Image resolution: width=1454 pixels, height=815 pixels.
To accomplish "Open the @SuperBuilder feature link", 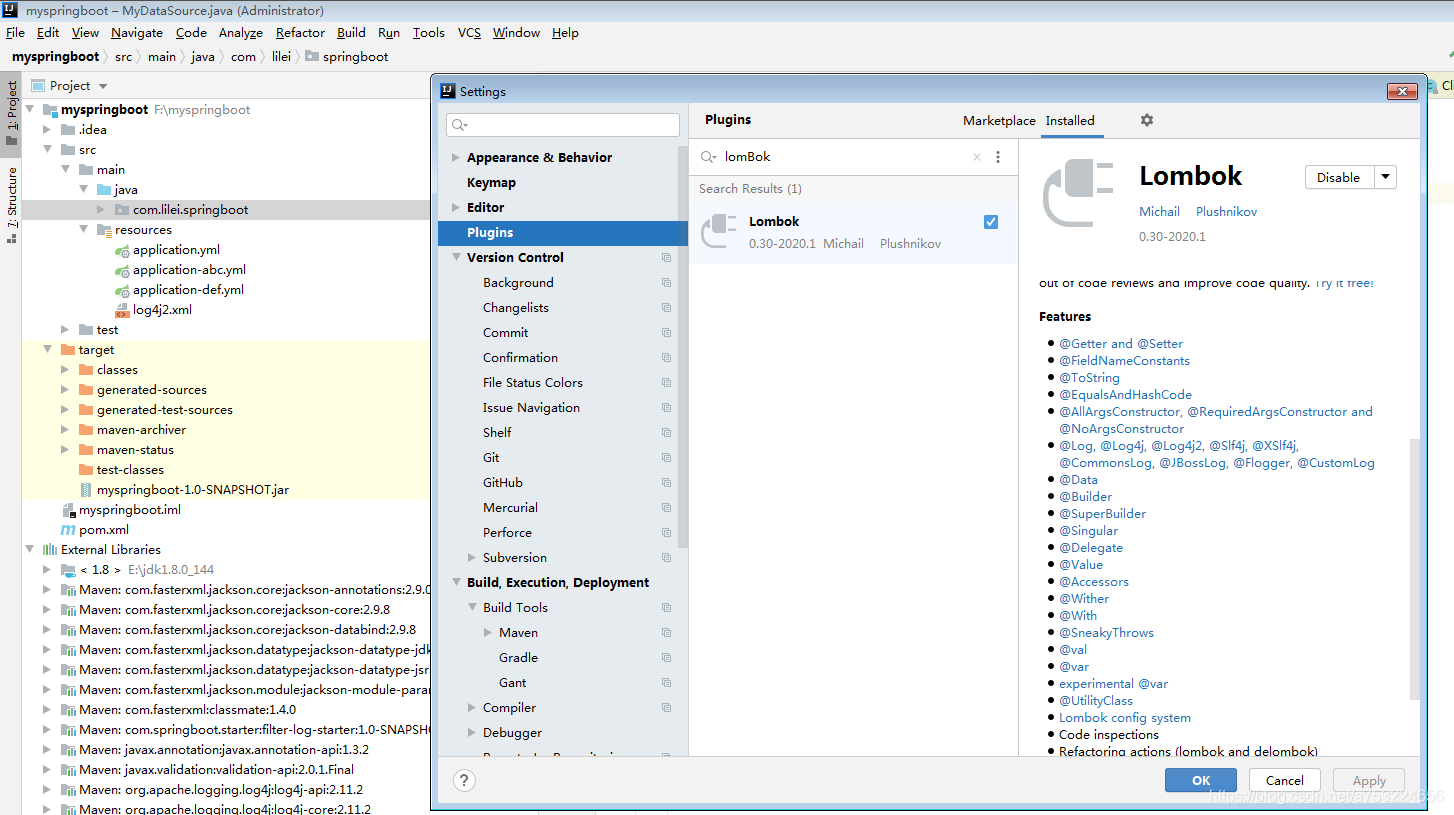I will 1103,514.
